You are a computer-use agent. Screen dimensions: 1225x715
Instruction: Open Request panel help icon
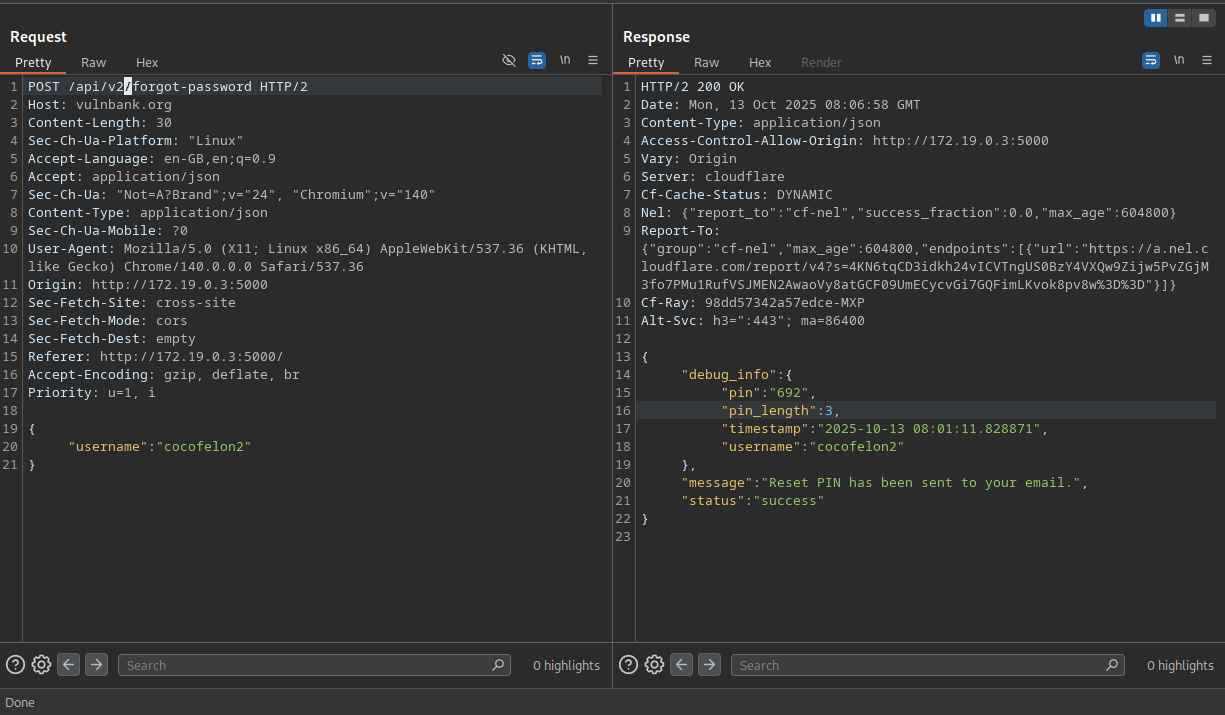[15, 665]
